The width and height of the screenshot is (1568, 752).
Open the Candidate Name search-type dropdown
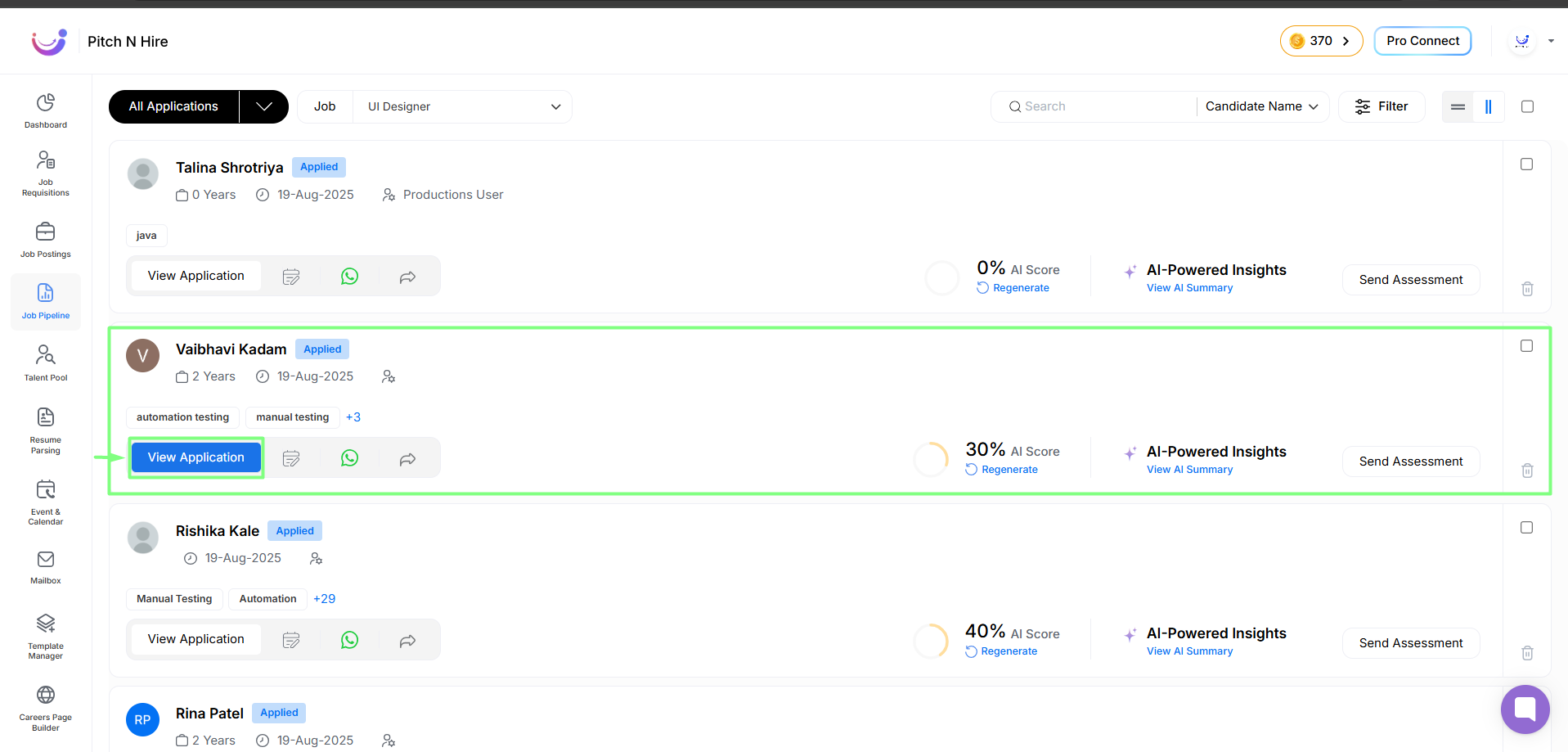pyautogui.click(x=1261, y=106)
